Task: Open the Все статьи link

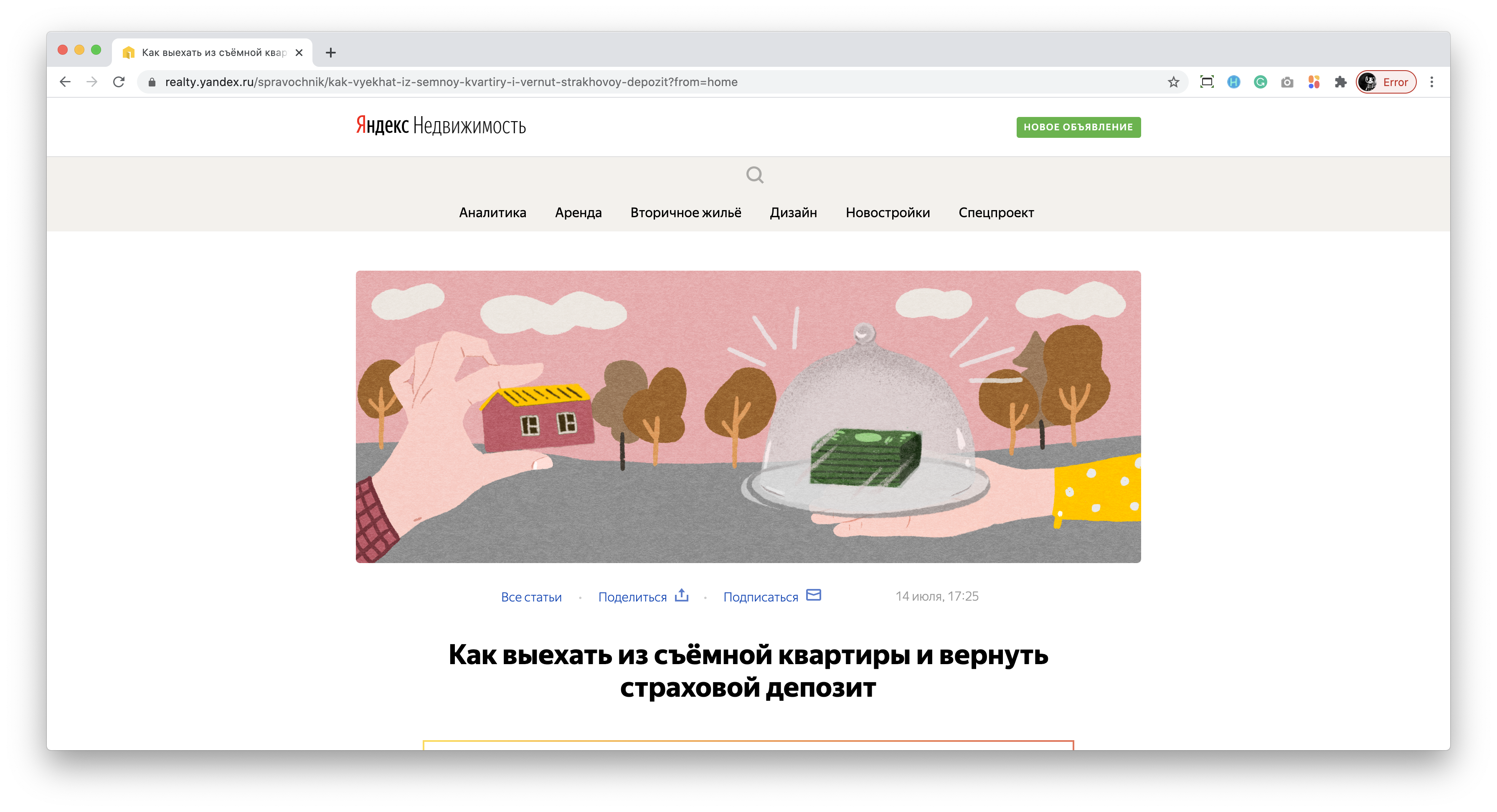Action: coord(531,597)
